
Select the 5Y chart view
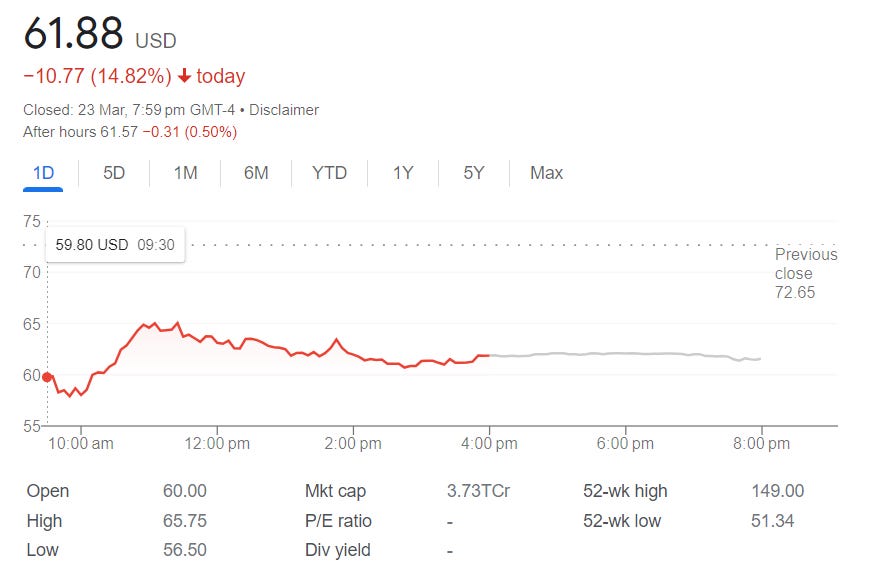472,173
